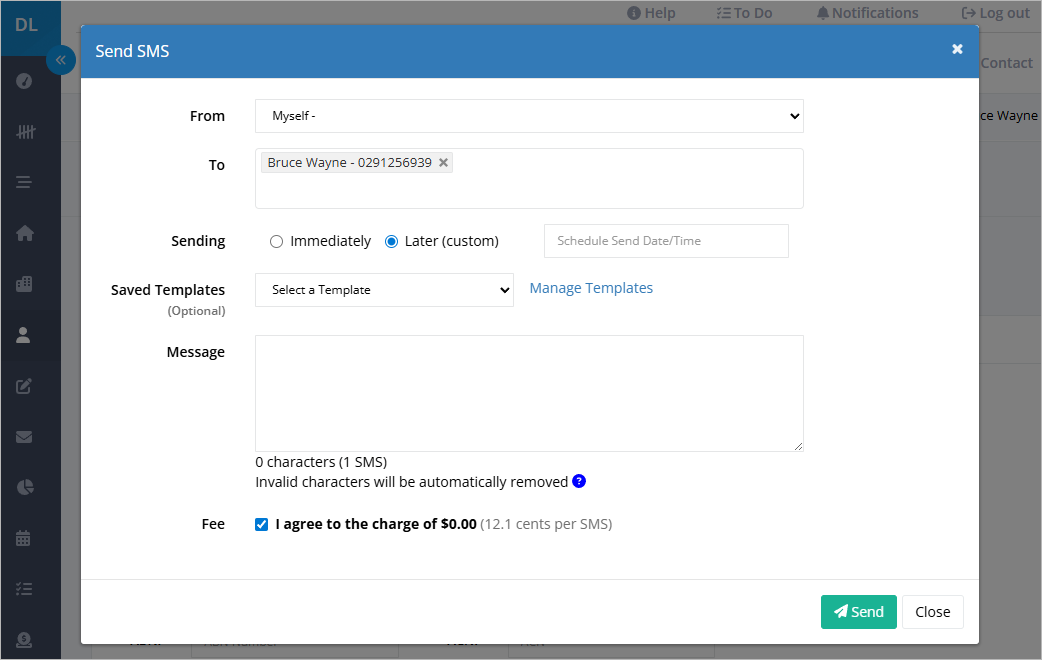
Task: Open the pie chart reports icon
Action: click(25, 487)
